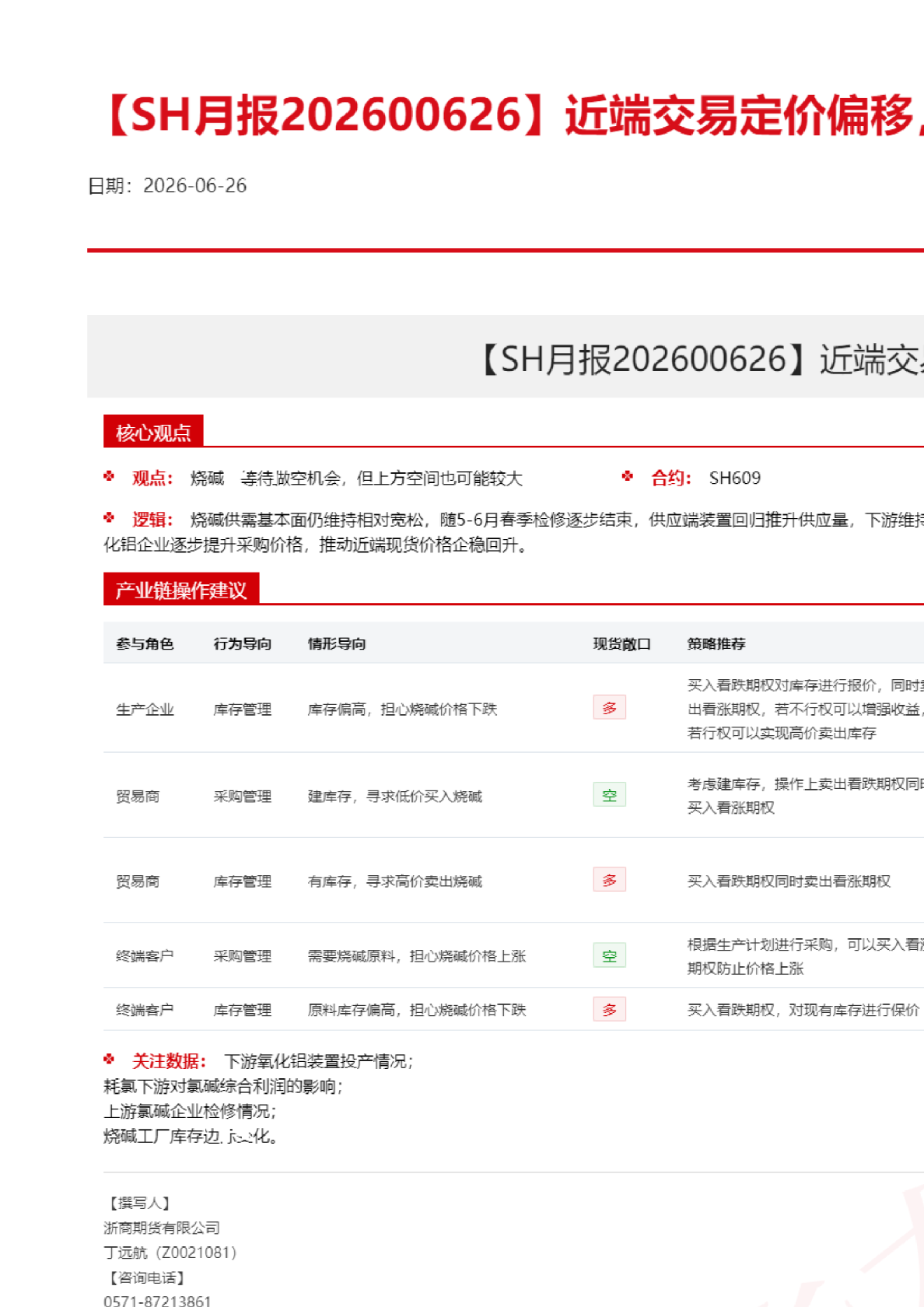Click the 合约 label

[x=671, y=478]
